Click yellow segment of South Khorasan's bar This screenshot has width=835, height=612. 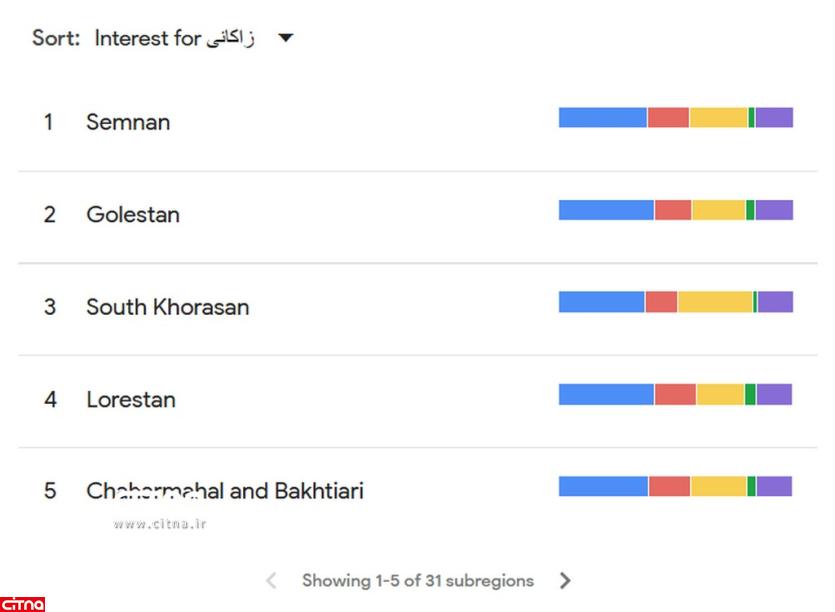(x=715, y=302)
